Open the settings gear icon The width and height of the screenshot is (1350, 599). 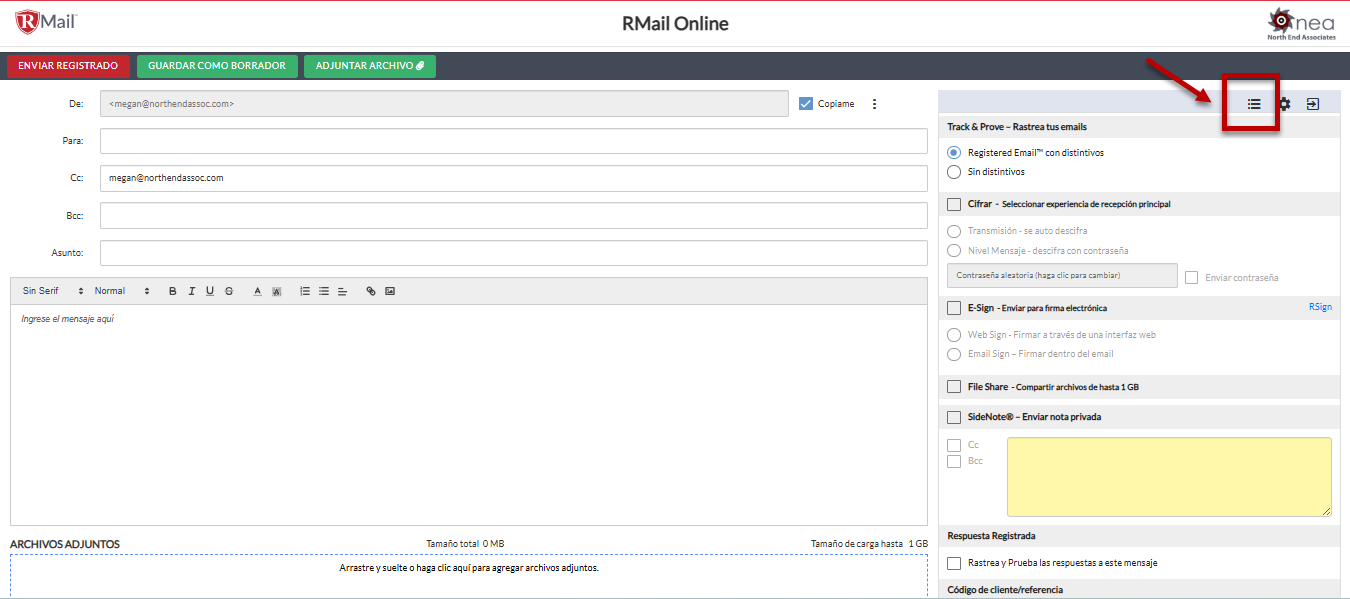click(1284, 104)
